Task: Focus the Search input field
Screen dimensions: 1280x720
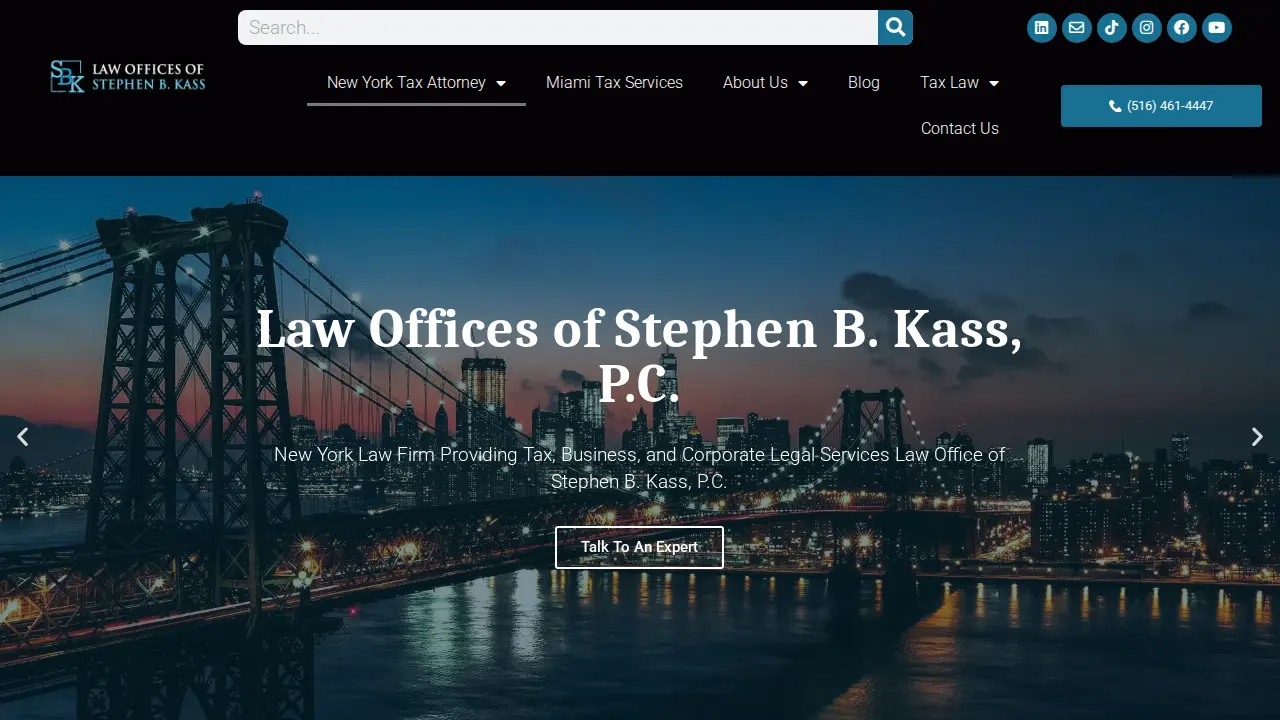Action: tap(558, 27)
